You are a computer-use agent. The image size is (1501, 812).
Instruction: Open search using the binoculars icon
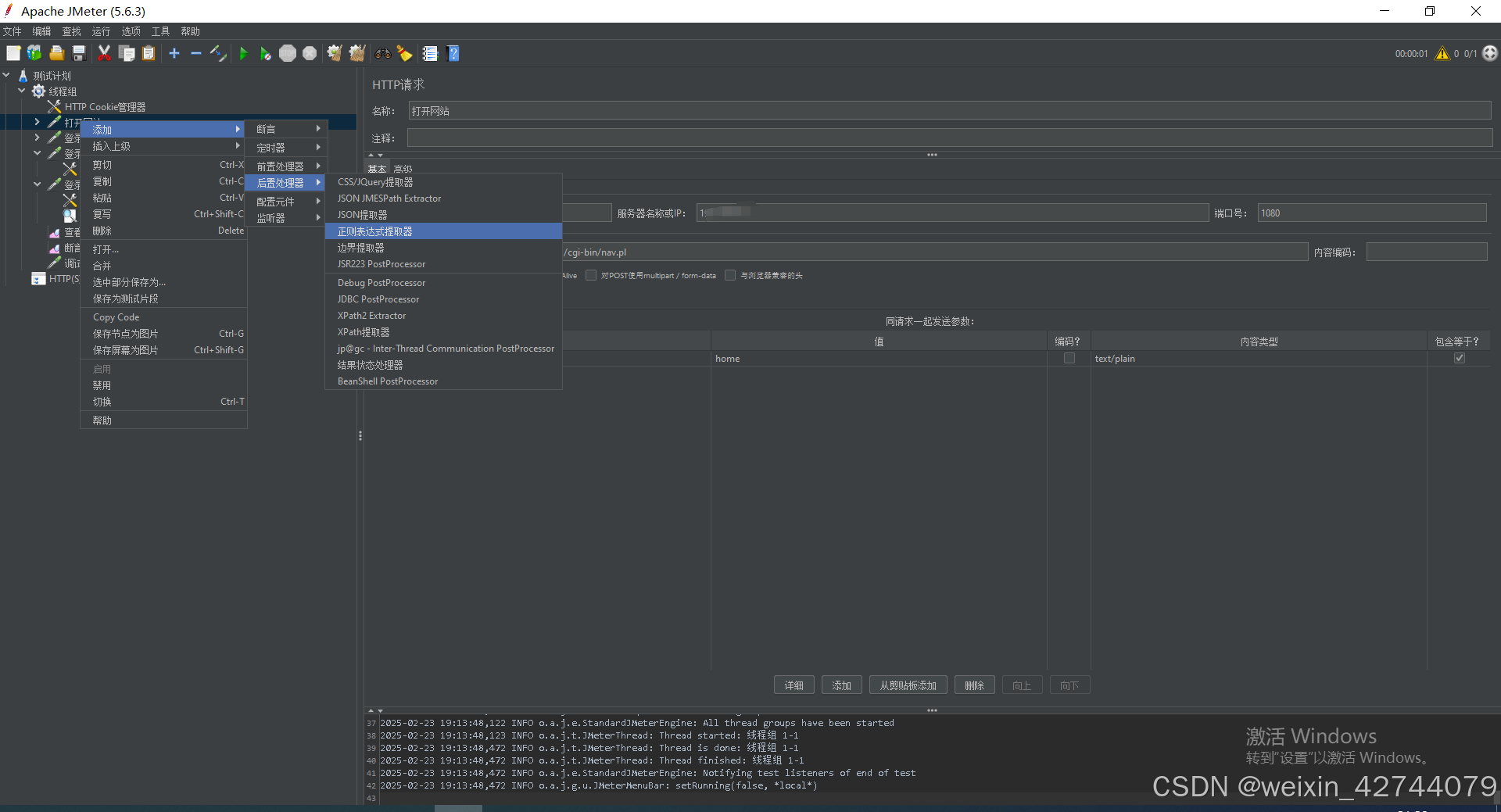pyautogui.click(x=383, y=53)
